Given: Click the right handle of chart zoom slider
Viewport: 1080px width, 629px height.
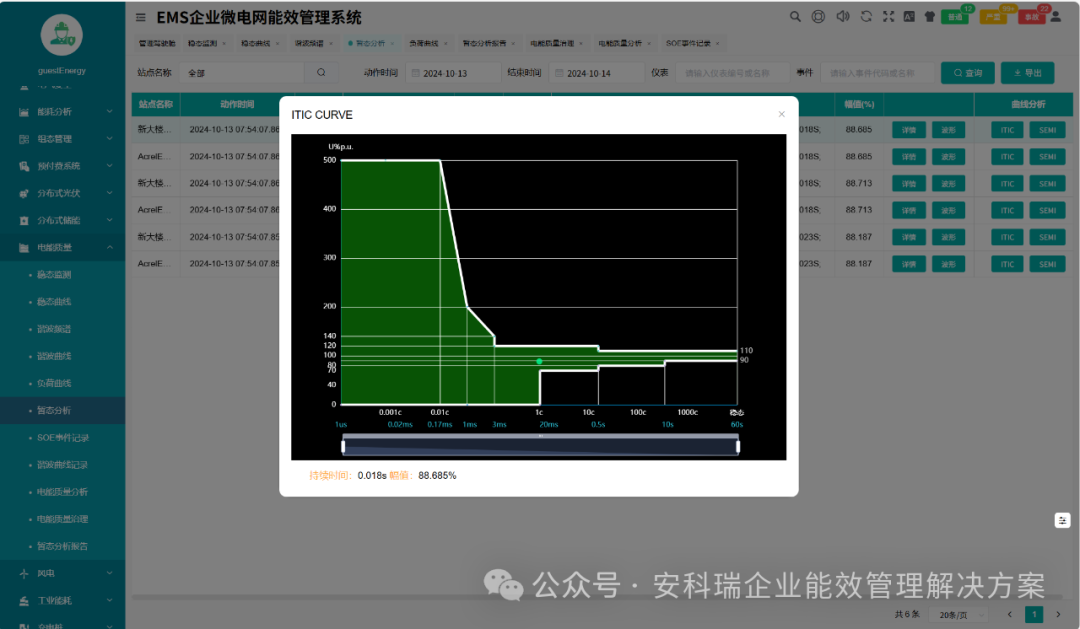Looking at the screenshot, I should point(738,446).
